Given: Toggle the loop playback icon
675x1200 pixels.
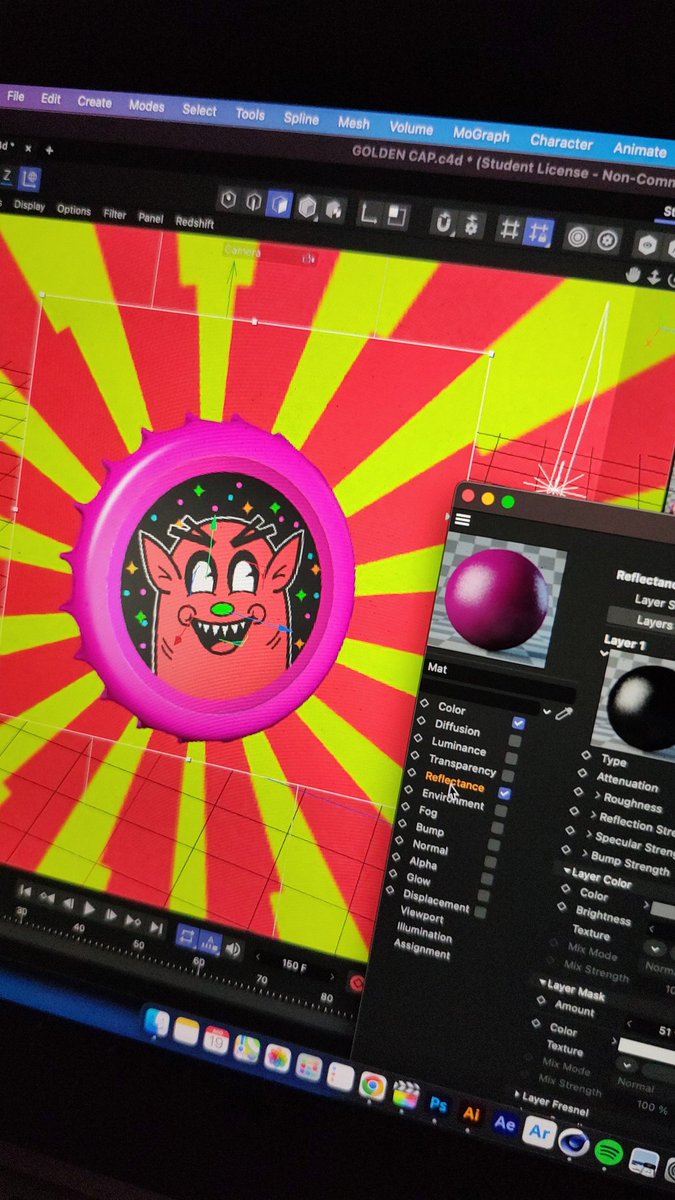Looking at the screenshot, I should (x=186, y=937).
